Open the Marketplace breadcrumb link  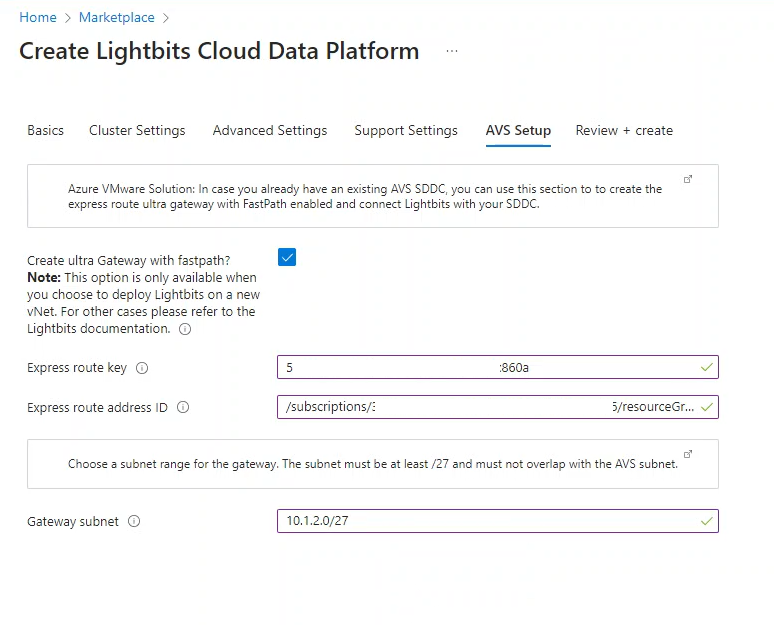(x=116, y=17)
